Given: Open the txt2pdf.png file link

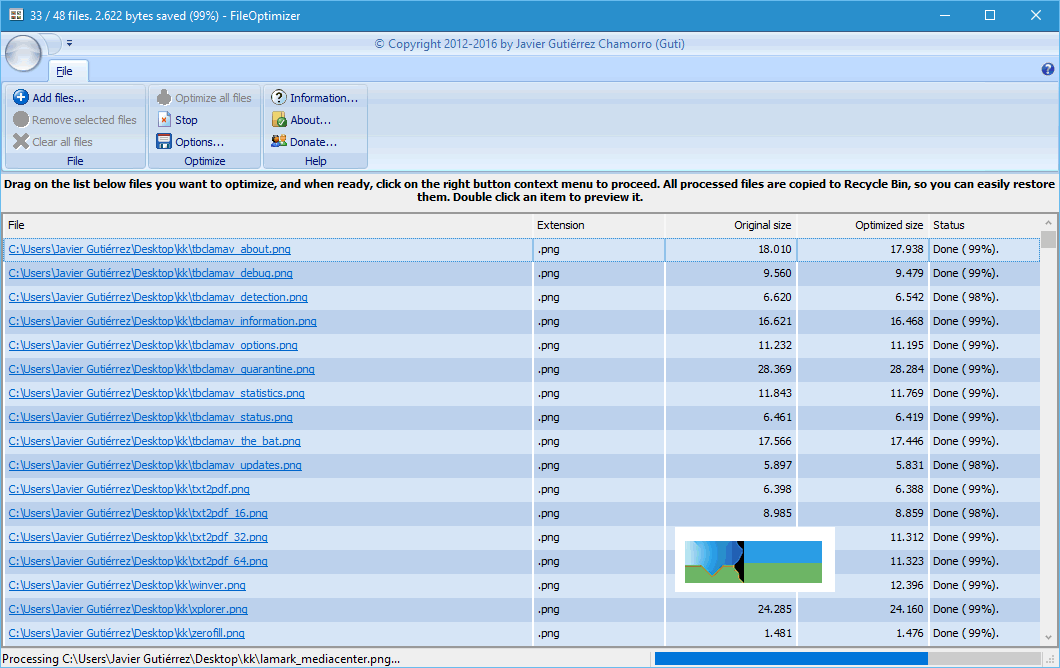Looking at the screenshot, I should pyautogui.click(x=129, y=489).
